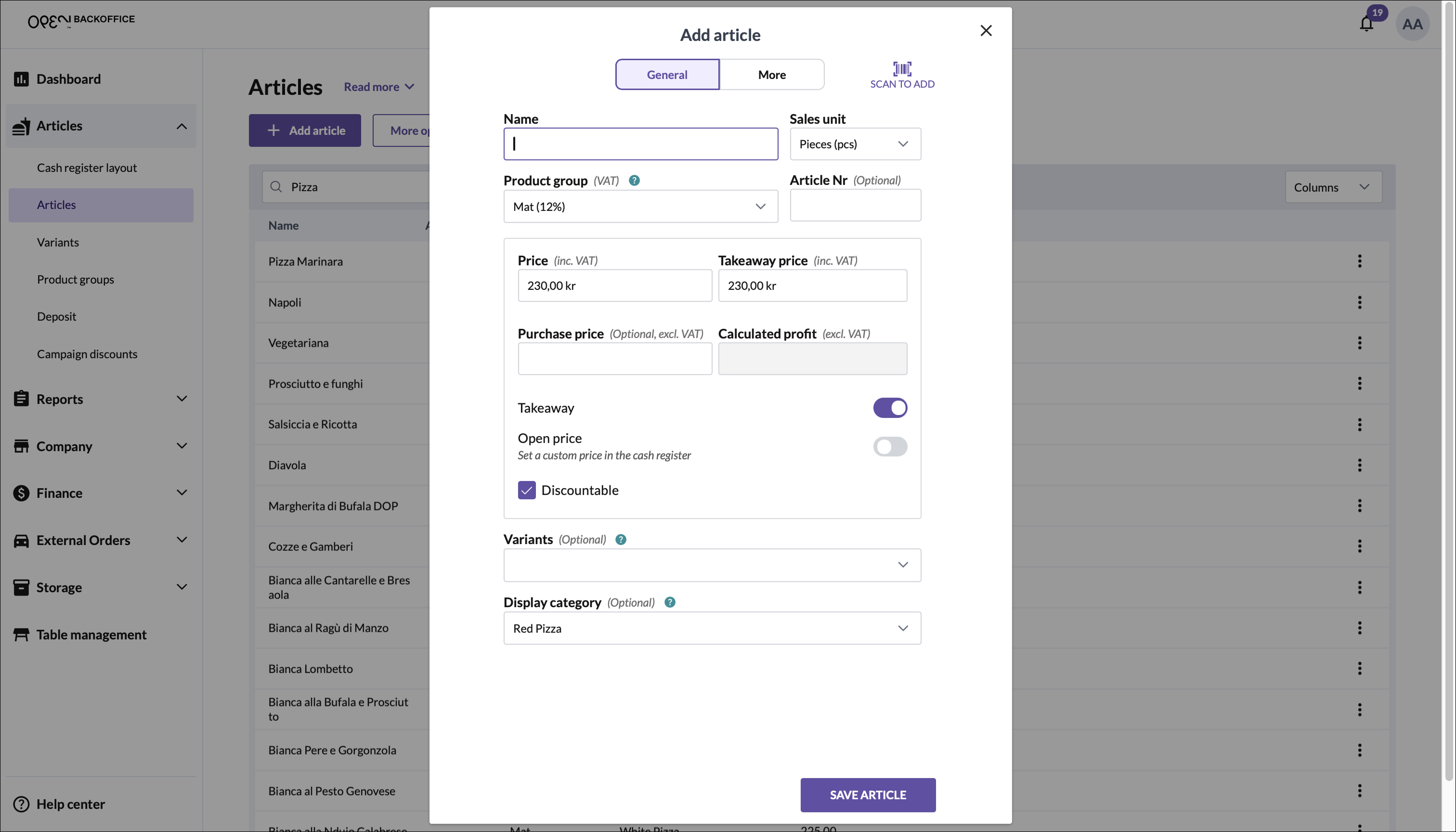The image size is (1456, 832).
Task: Click the Company storefront icon
Action: pyautogui.click(x=21, y=446)
